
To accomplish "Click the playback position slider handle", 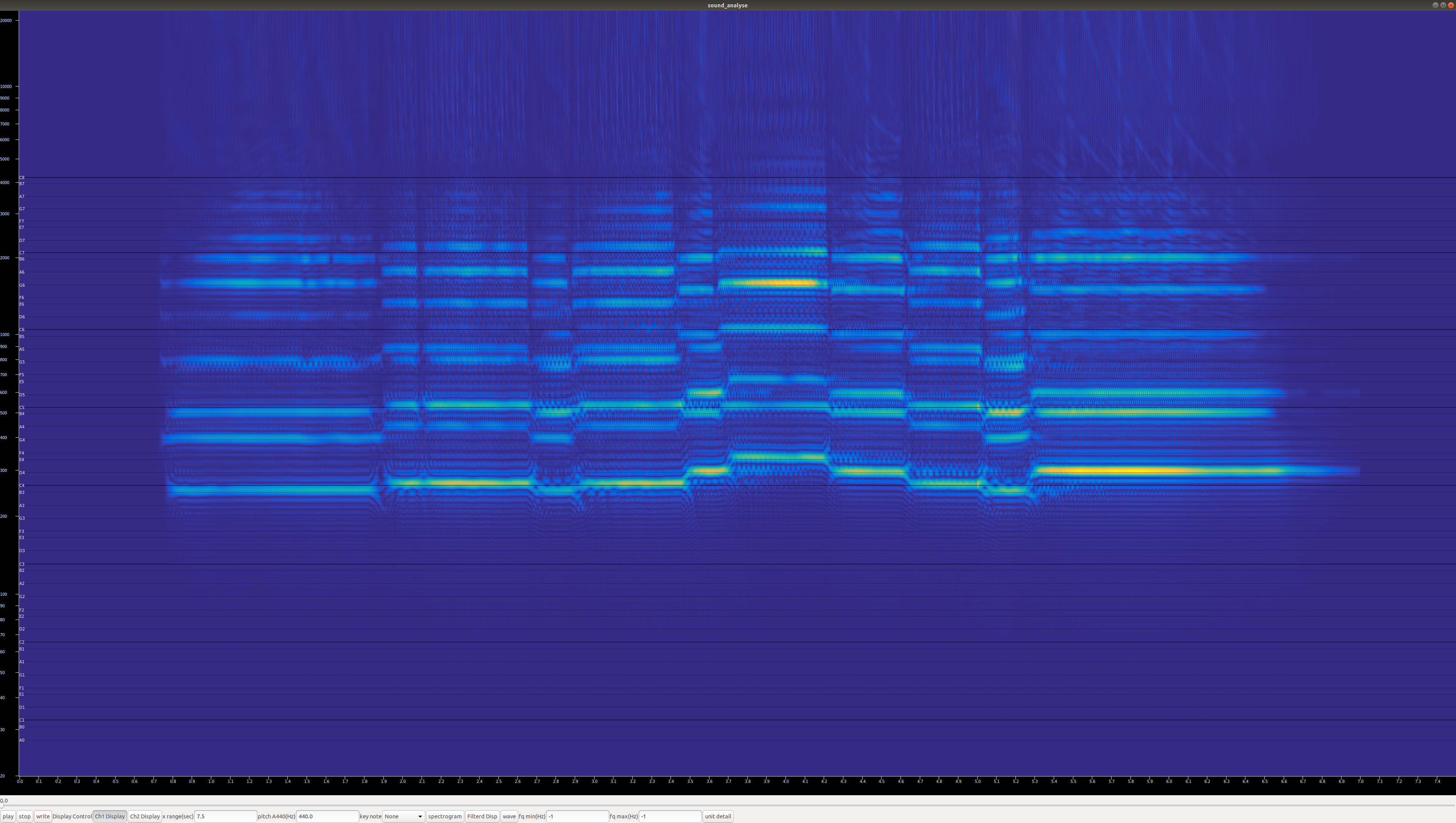I will click(2, 806).
